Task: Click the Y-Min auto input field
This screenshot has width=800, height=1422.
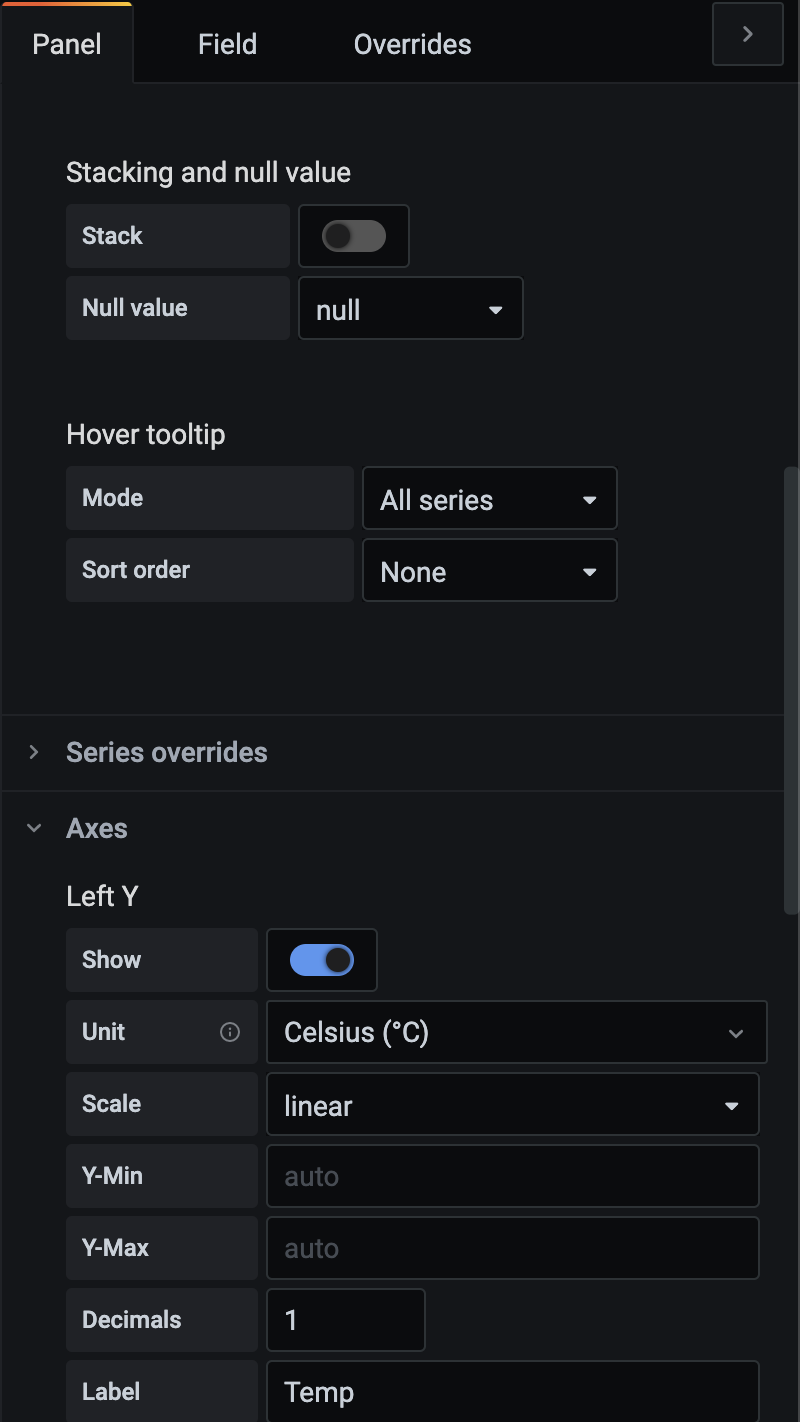Action: [513, 1176]
